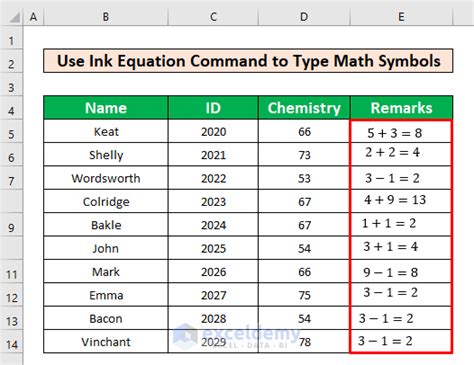Select row 12 header
The width and height of the screenshot is (474, 365).
click(11, 295)
